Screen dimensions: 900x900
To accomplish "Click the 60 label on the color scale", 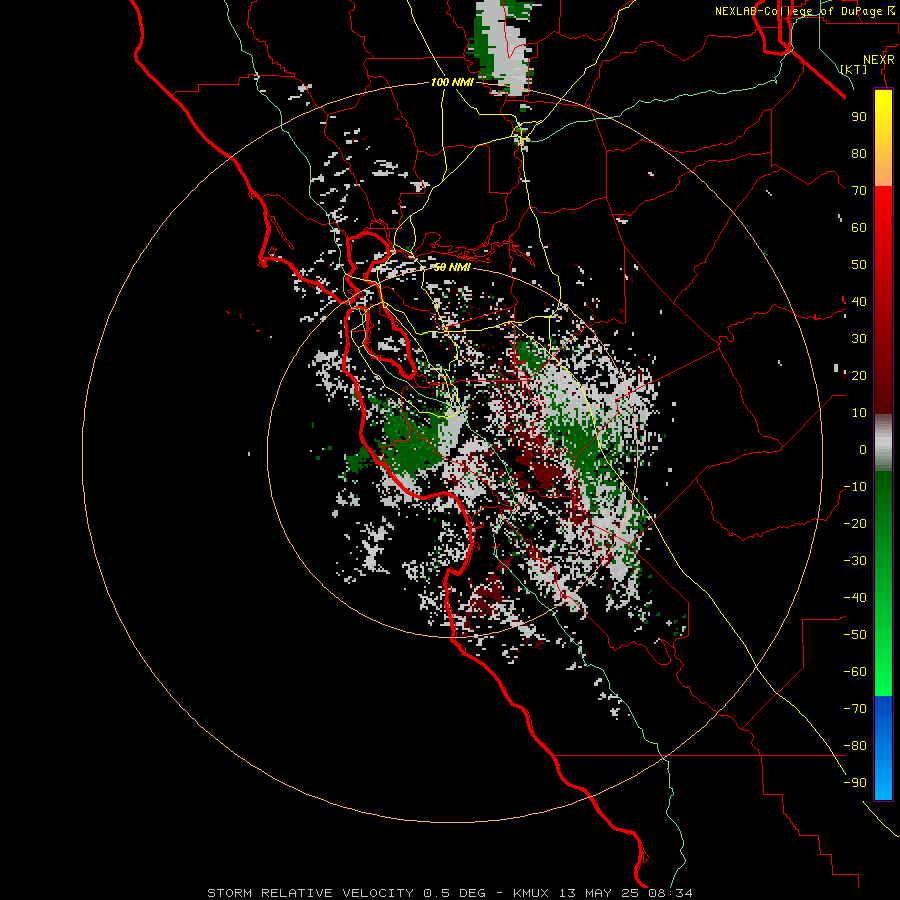I will pos(859,227).
